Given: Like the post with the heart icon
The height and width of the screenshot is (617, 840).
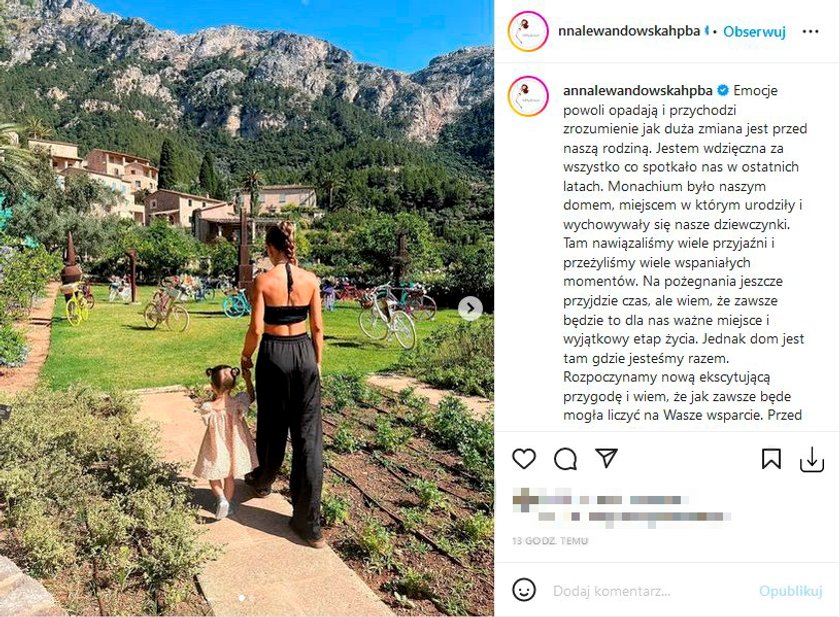Looking at the screenshot, I should 523,459.
